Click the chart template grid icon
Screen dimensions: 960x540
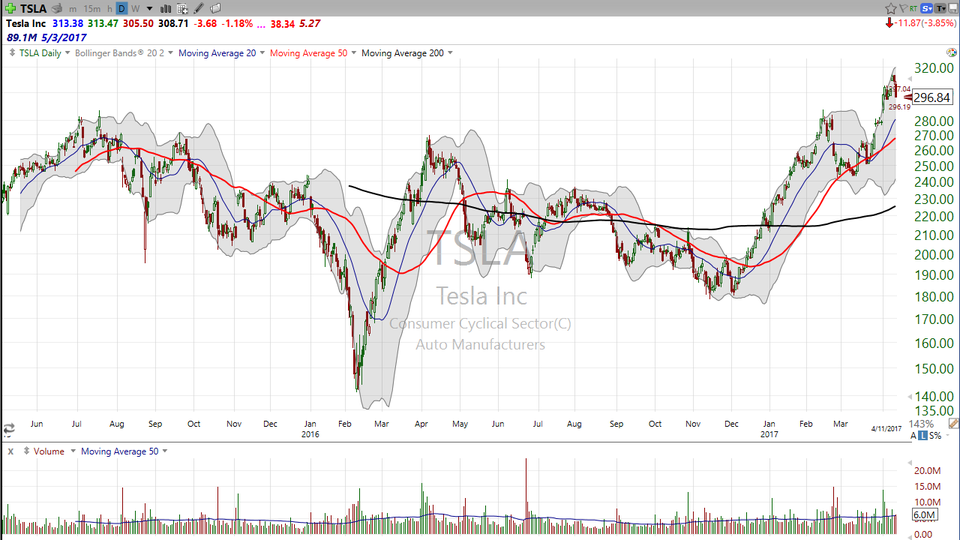click(182, 9)
